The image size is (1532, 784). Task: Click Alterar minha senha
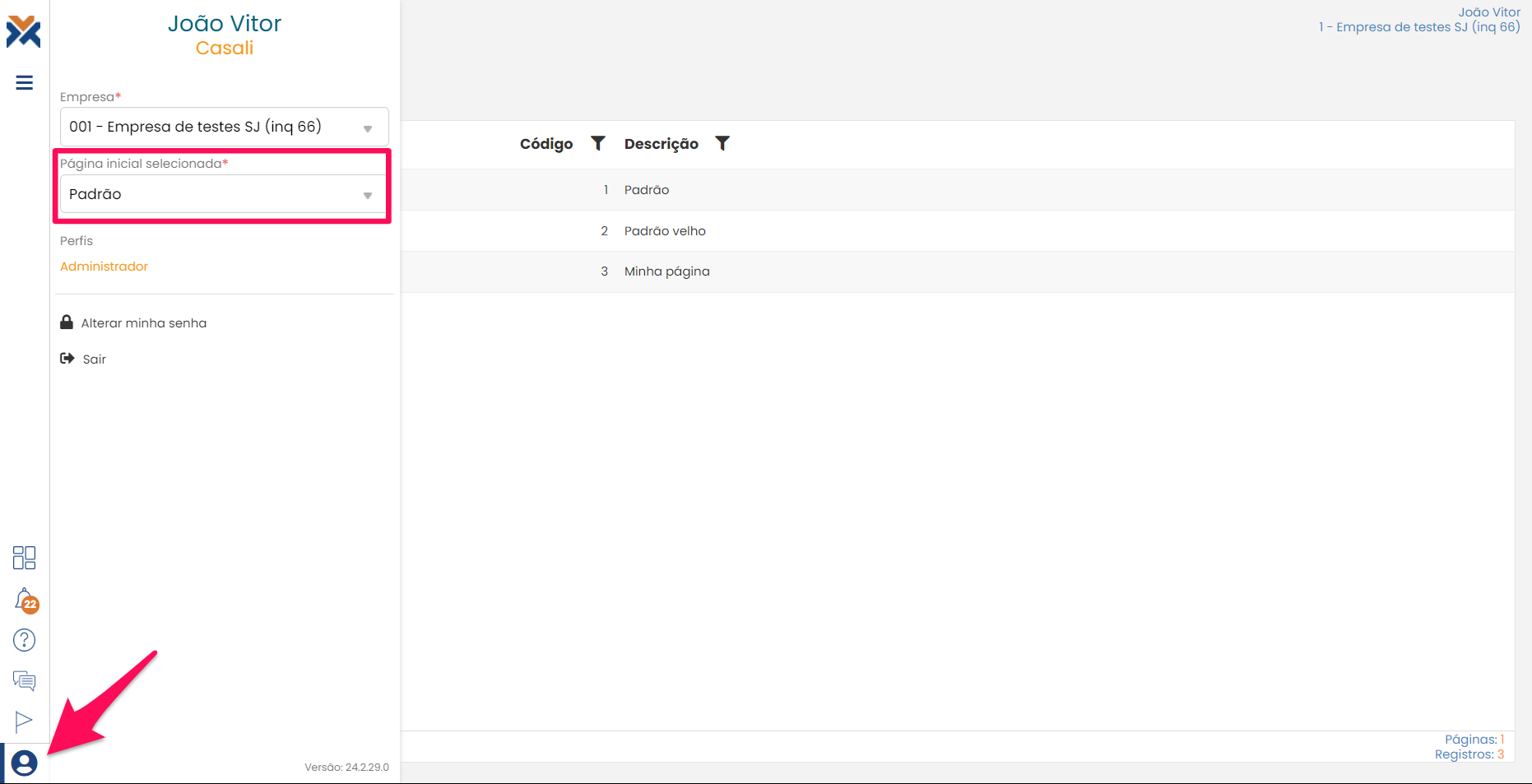143,323
